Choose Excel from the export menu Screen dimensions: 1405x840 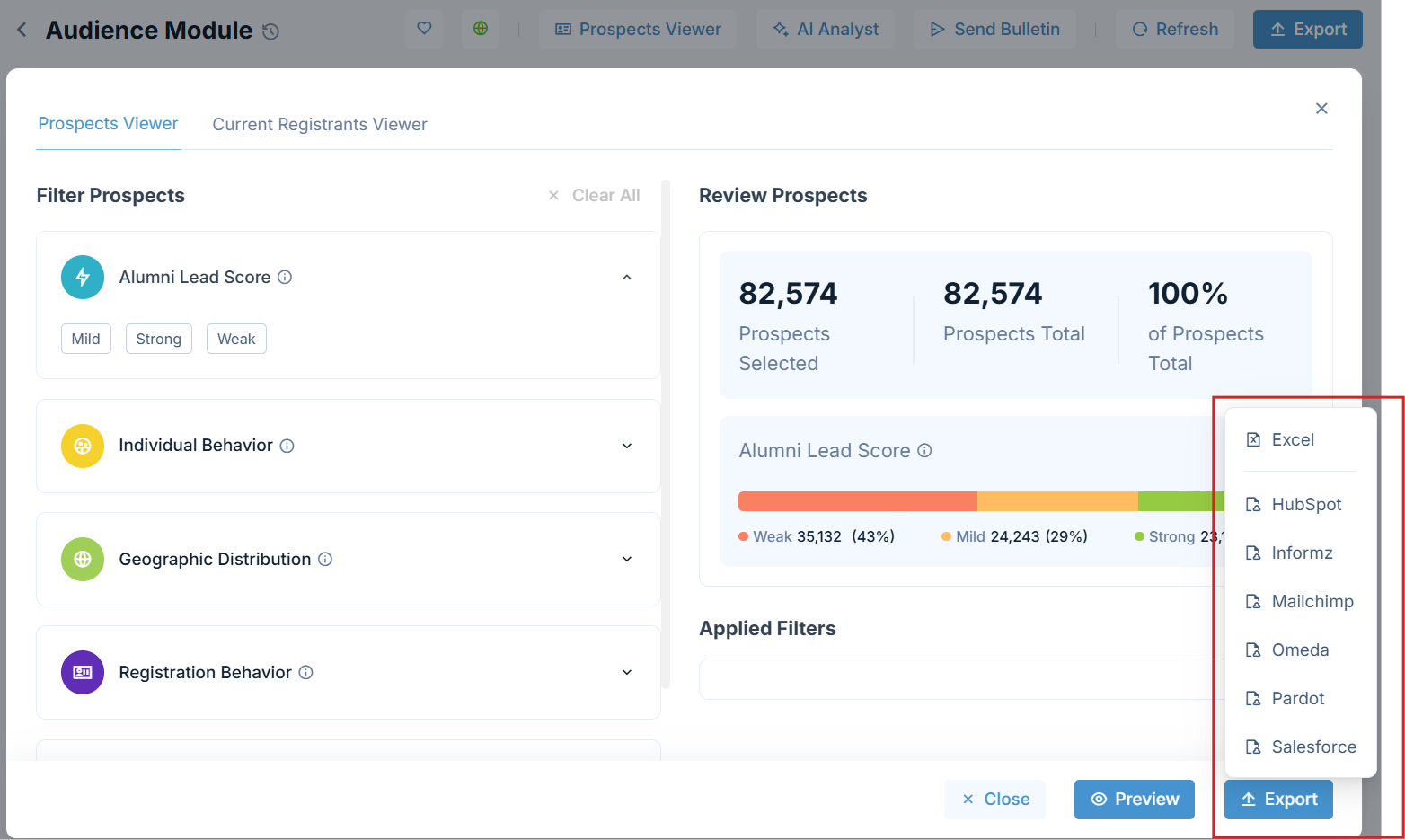1292,439
